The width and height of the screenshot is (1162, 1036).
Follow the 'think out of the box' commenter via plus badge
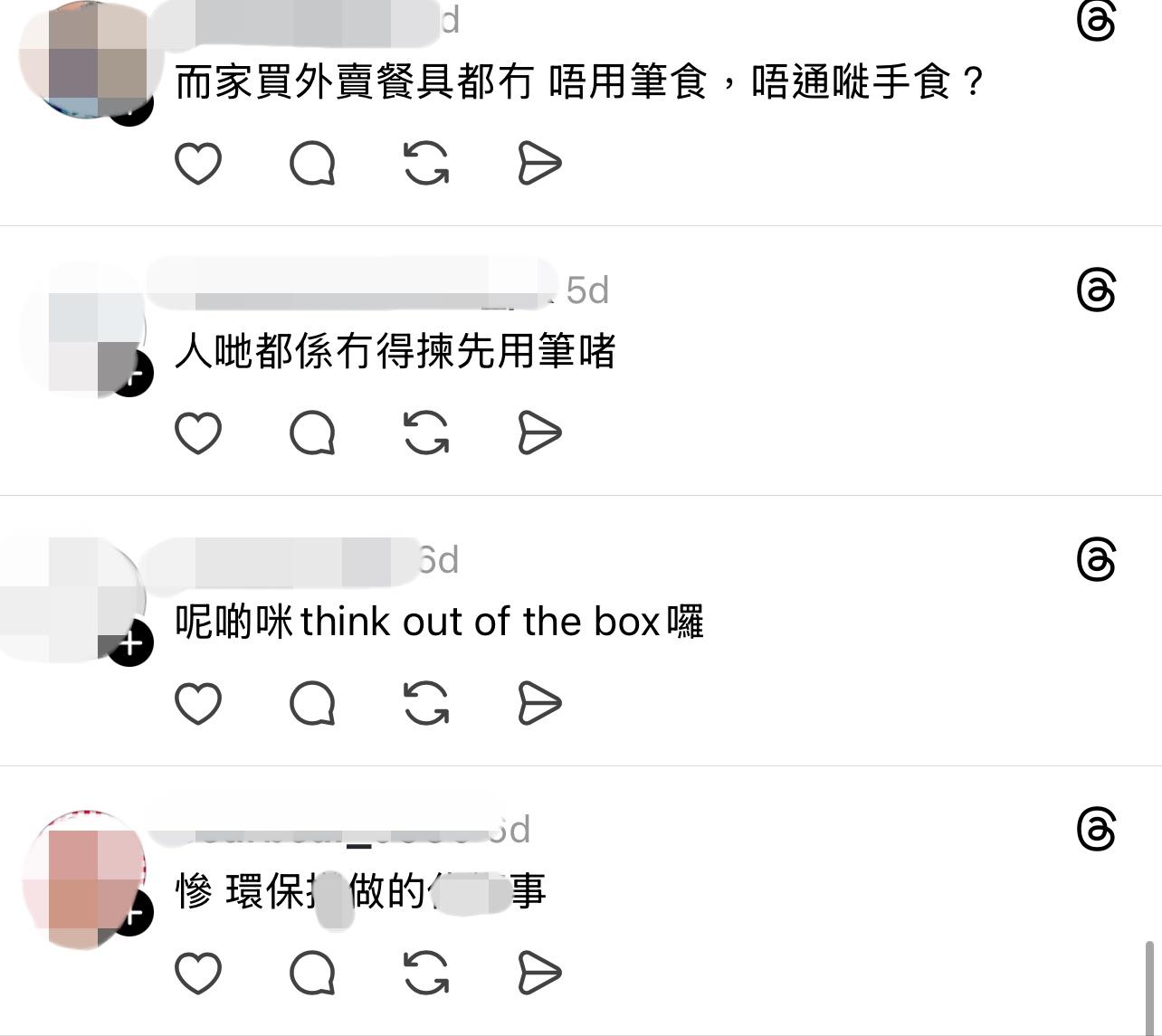pyautogui.click(x=131, y=643)
